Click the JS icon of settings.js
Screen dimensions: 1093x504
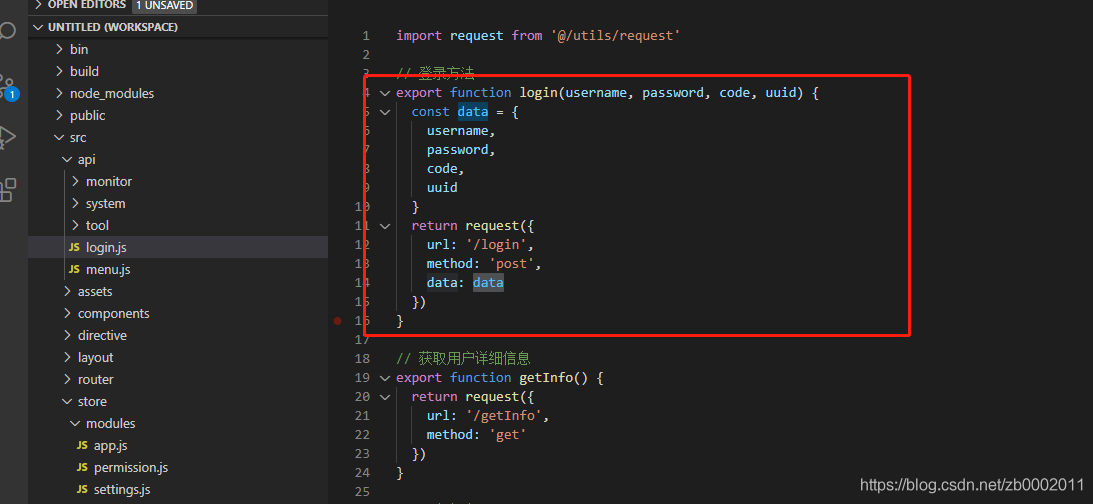tap(82, 490)
